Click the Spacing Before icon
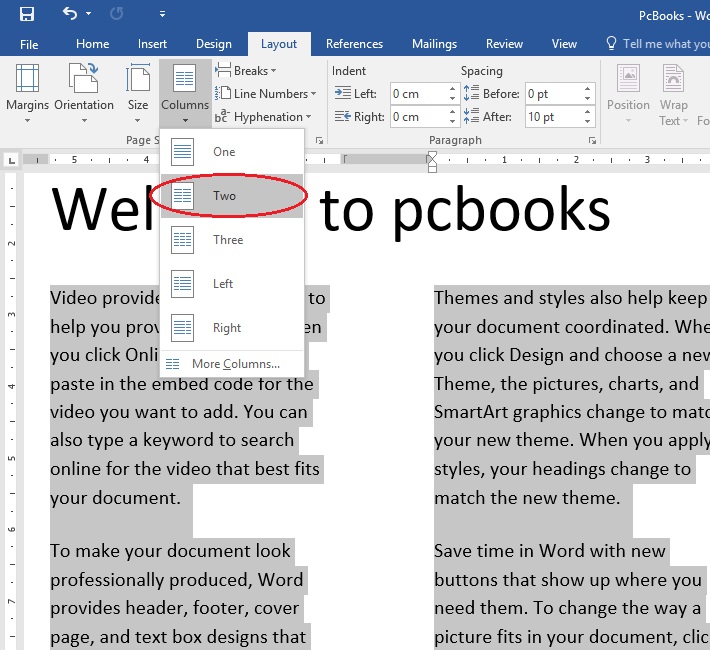This screenshot has height=650, width=710. point(471,93)
